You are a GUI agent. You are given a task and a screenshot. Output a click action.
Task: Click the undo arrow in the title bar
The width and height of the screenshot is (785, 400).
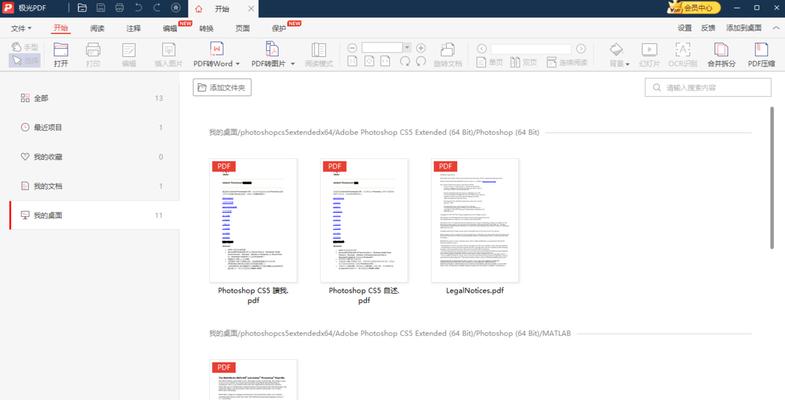(138, 8)
